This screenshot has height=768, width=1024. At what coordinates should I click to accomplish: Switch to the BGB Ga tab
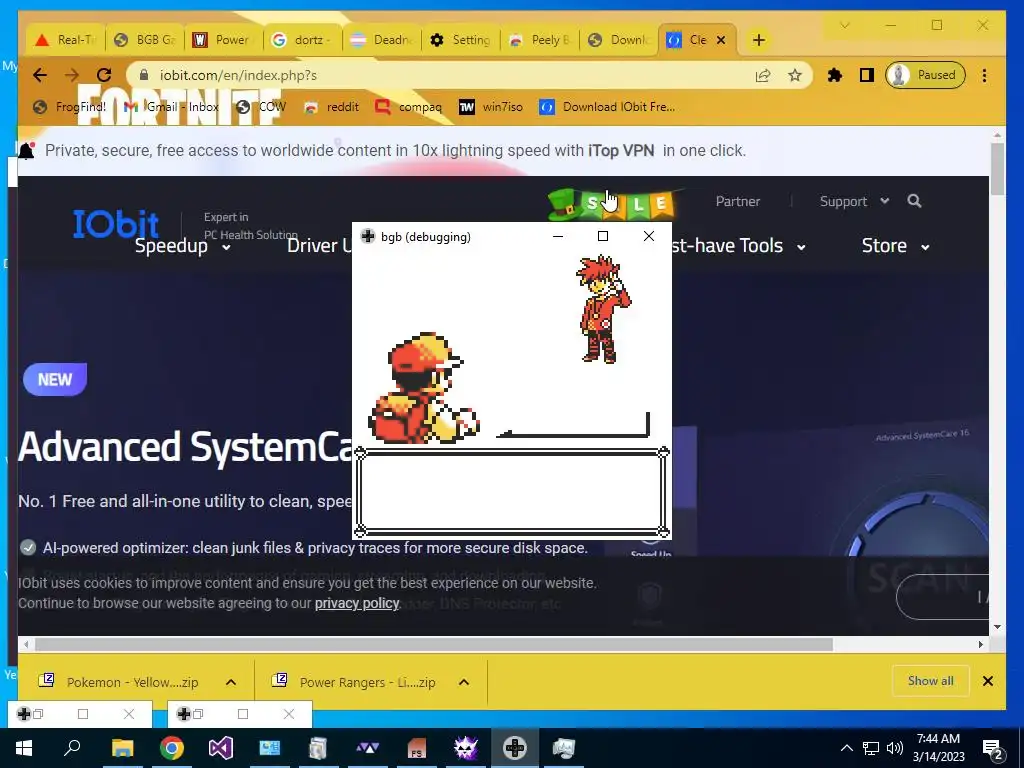point(144,40)
